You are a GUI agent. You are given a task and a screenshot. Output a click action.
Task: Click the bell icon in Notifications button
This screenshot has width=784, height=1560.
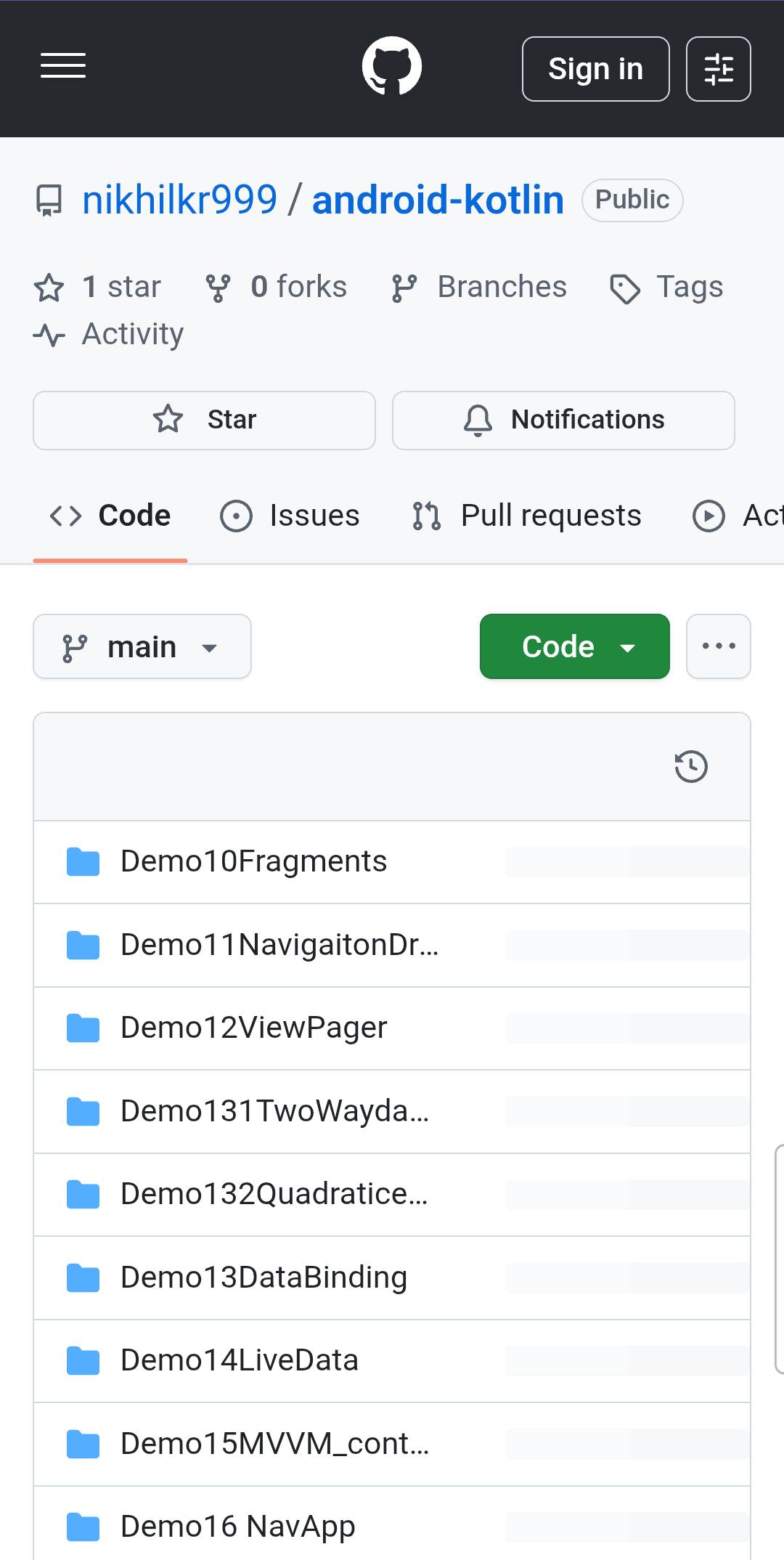click(x=478, y=421)
